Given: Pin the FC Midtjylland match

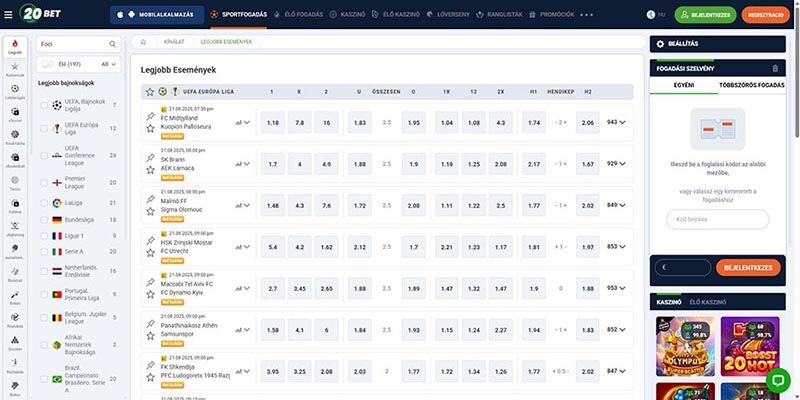Looking at the screenshot, I should click(x=150, y=116).
